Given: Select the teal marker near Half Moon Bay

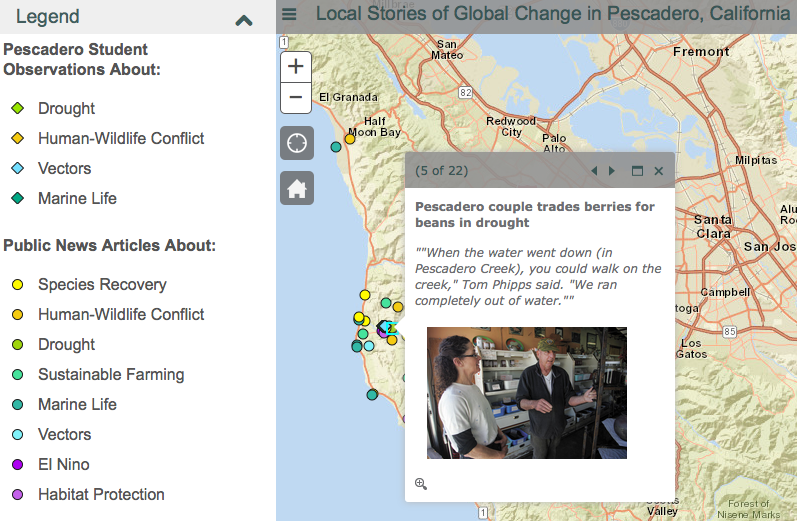Looking at the screenshot, I should tap(336, 147).
